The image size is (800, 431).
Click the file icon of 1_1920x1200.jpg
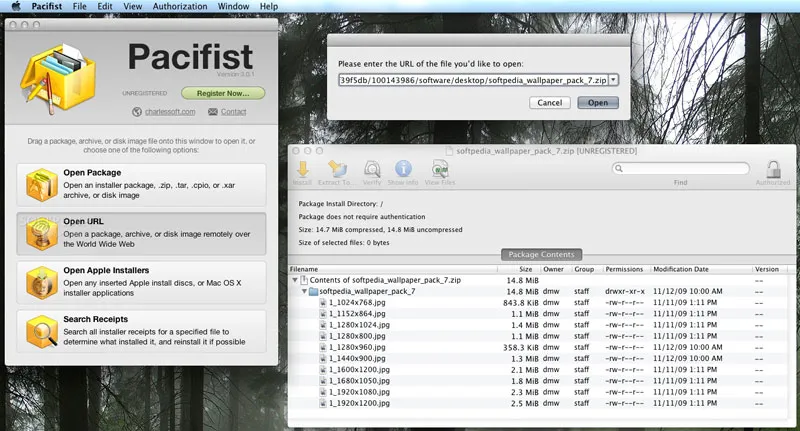[322, 403]
